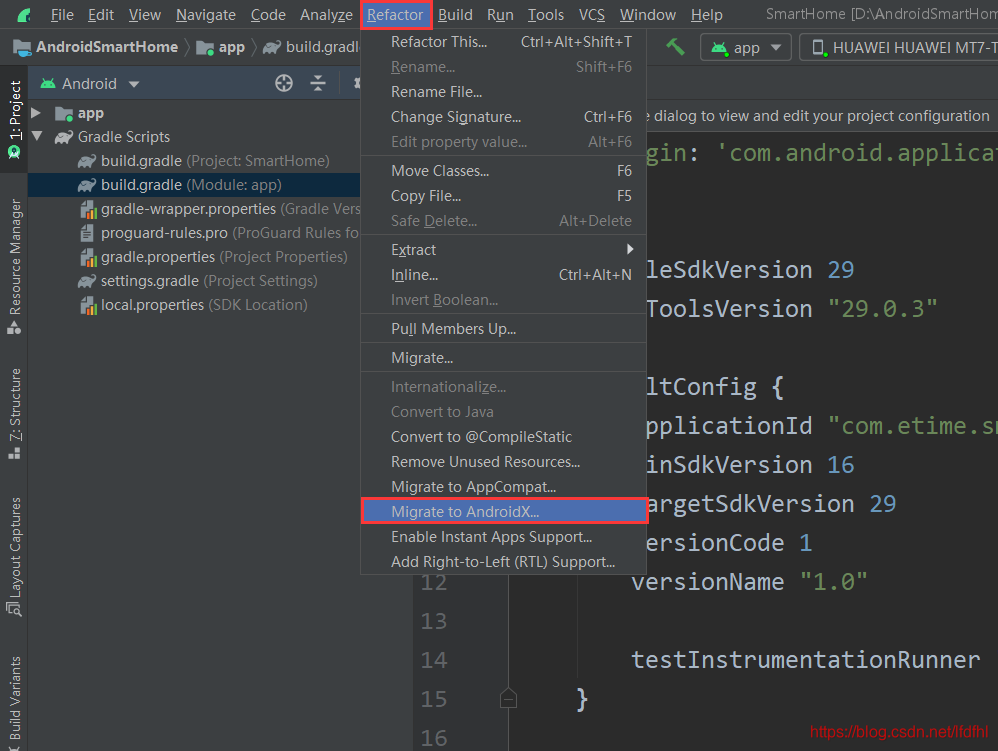Collapse the Gradle Scripts tree node
Screen dimensions: 998x751
point(37,136)
